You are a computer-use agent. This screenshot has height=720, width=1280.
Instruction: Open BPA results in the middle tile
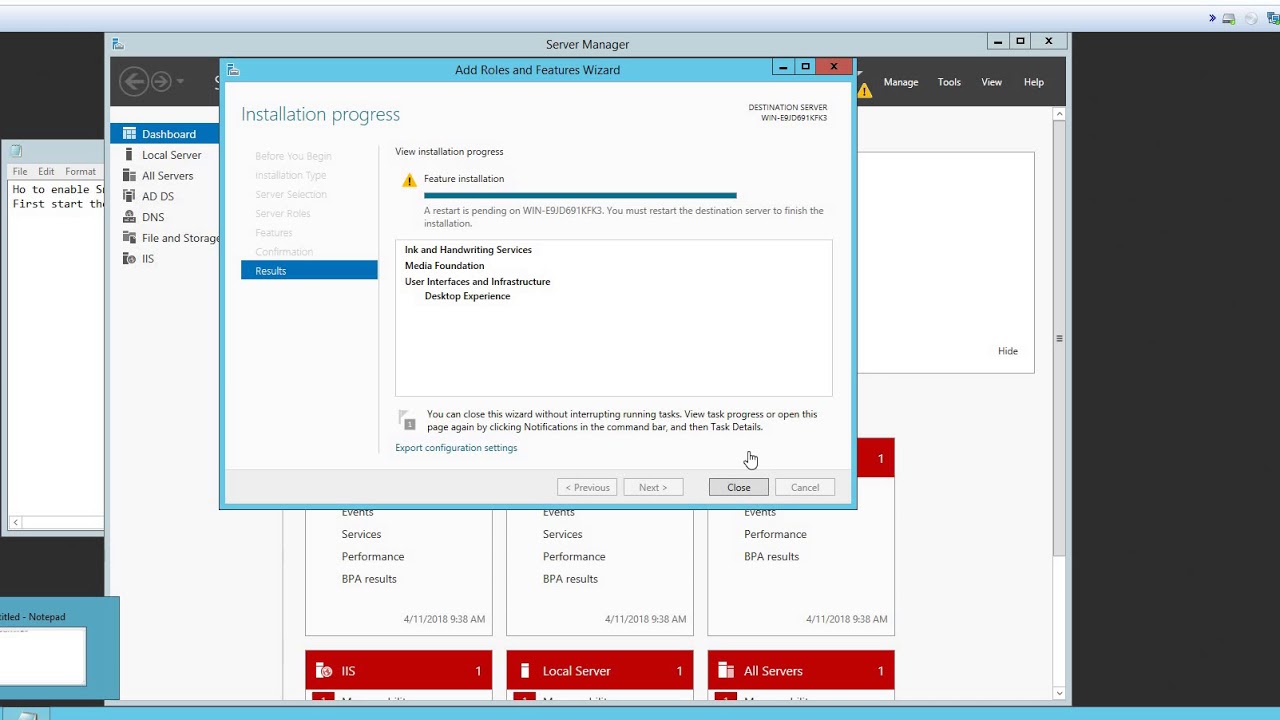pos(570,579)
